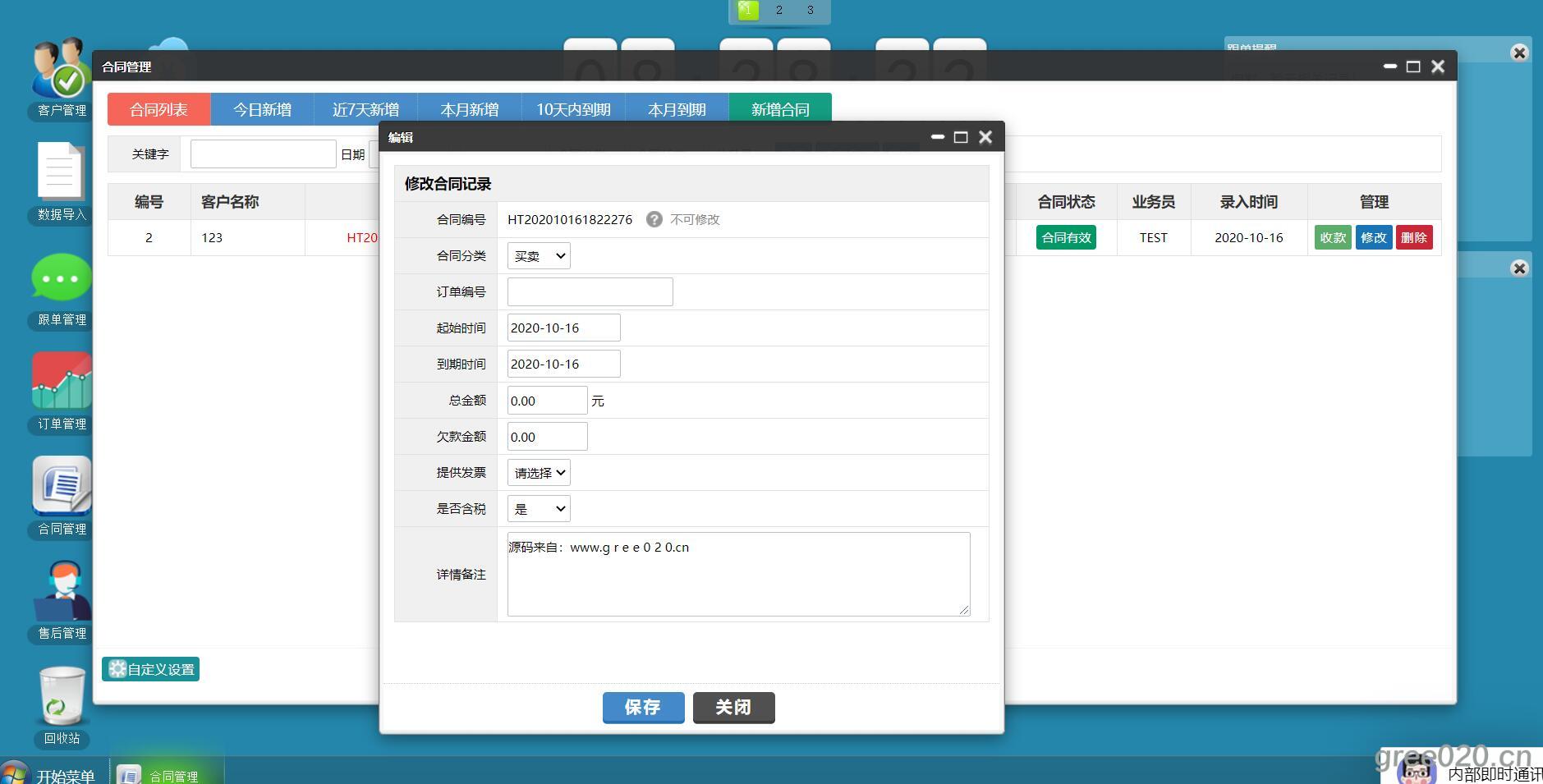Click the 关闭 button in edit dialog
This screenshot has height=784, width=1543.
(733, 707)
